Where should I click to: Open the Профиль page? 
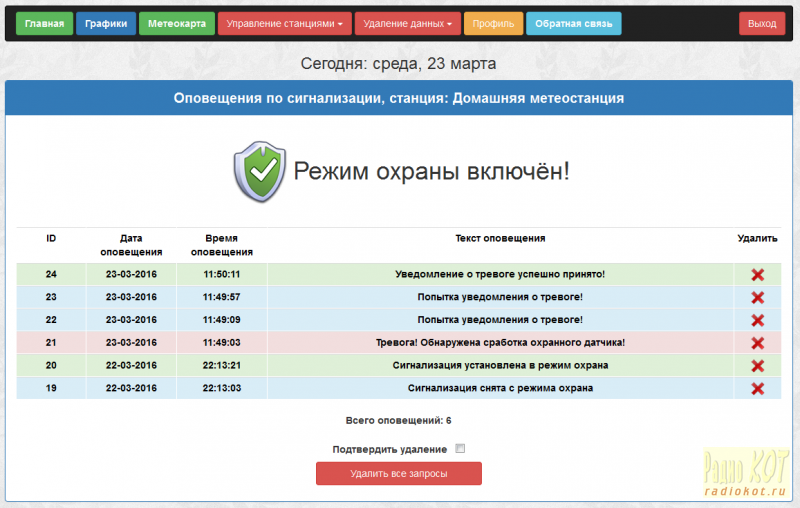click(x=493, y=23)
